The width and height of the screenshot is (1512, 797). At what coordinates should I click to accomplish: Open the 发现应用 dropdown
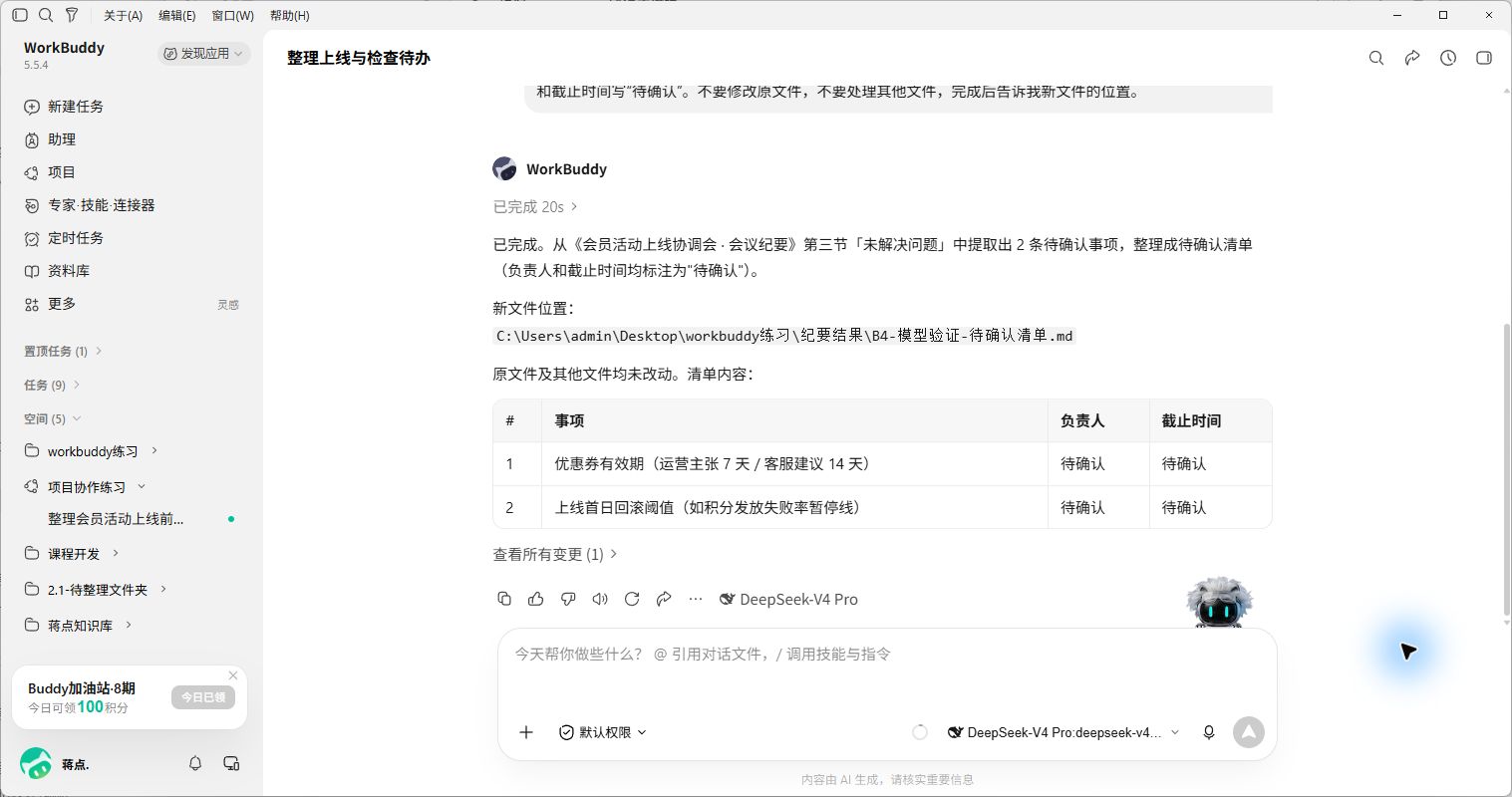[x=203, y=54]
